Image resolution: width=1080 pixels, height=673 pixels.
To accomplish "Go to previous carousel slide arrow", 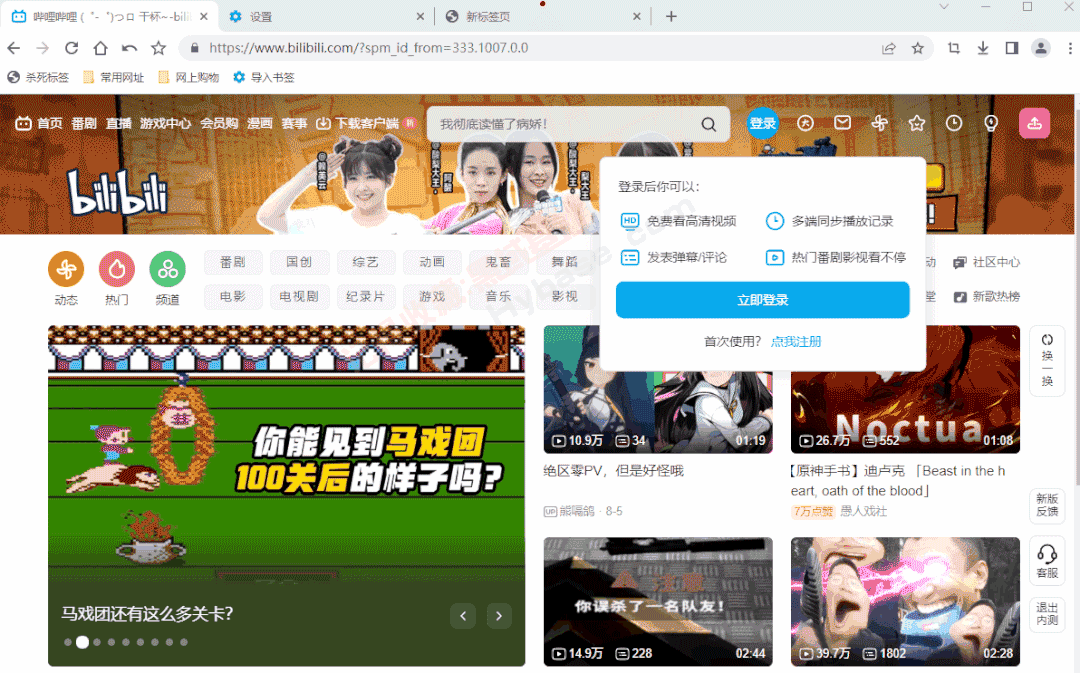I will click(463, 616).
